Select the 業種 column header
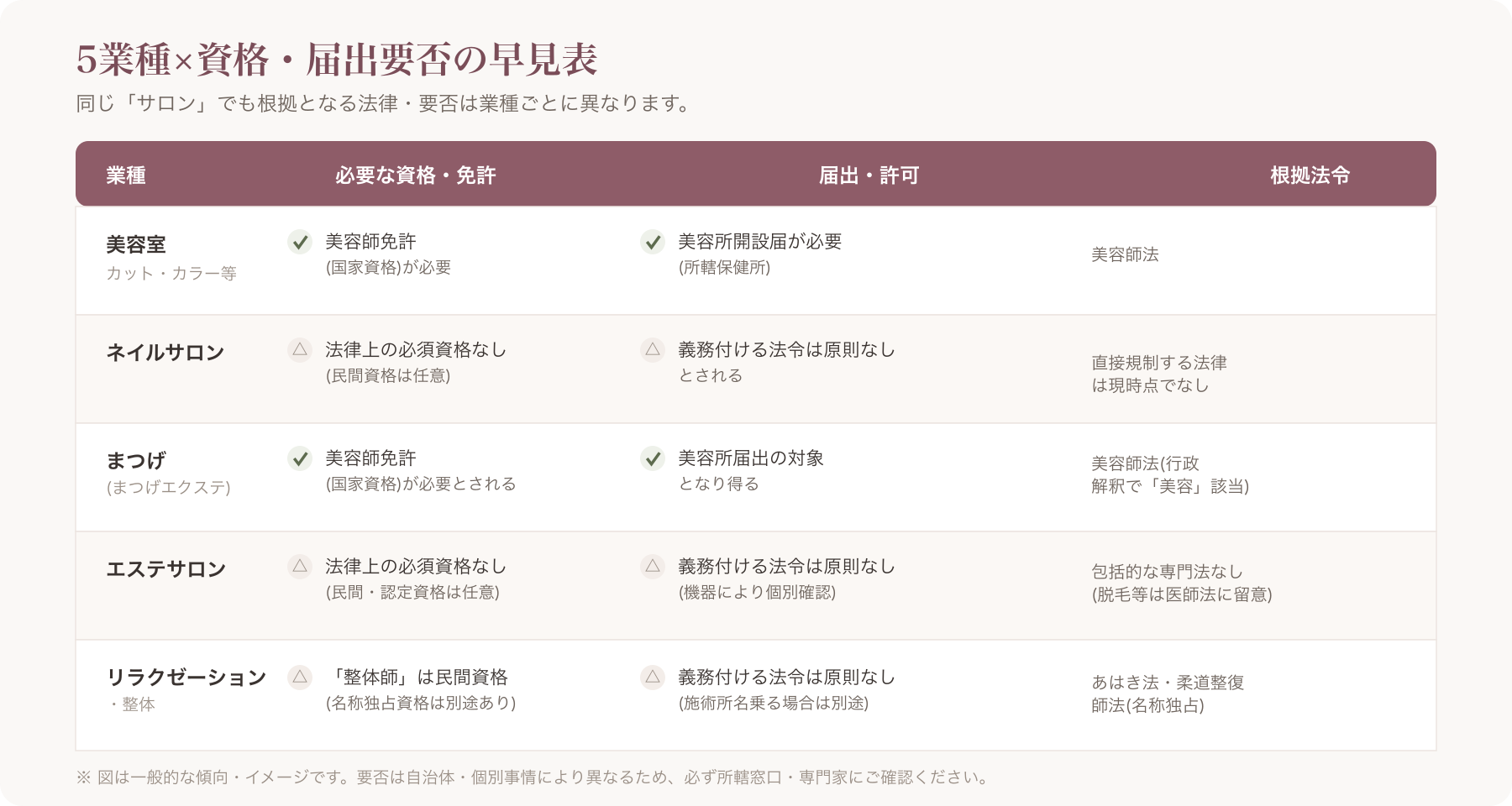 pos(126,175)
